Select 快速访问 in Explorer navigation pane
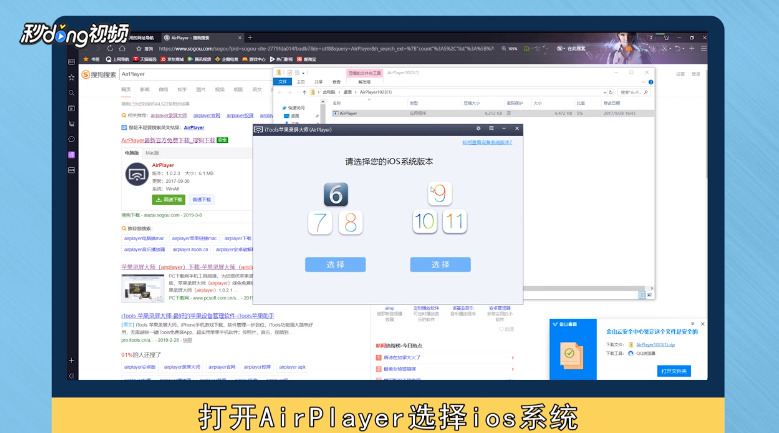Viewport: 779px width, 433px height. 293,108
